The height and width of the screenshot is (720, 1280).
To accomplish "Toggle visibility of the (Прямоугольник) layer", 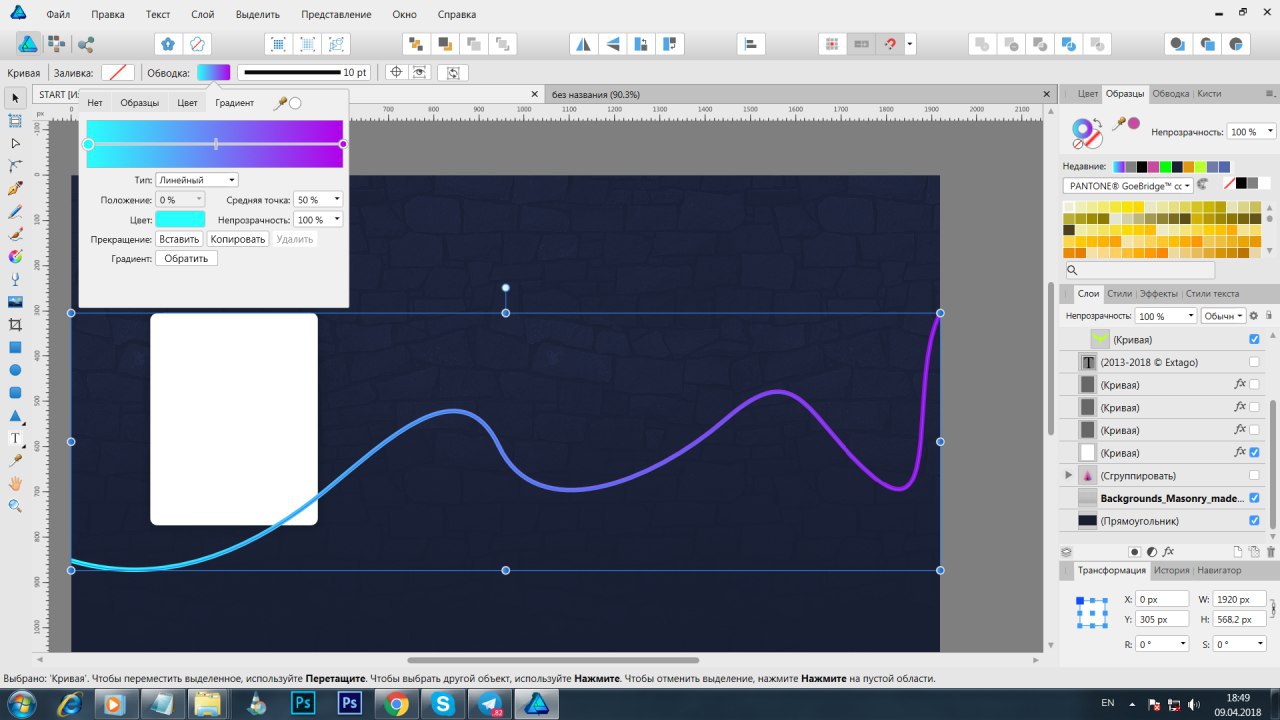I will point(1254,521).
